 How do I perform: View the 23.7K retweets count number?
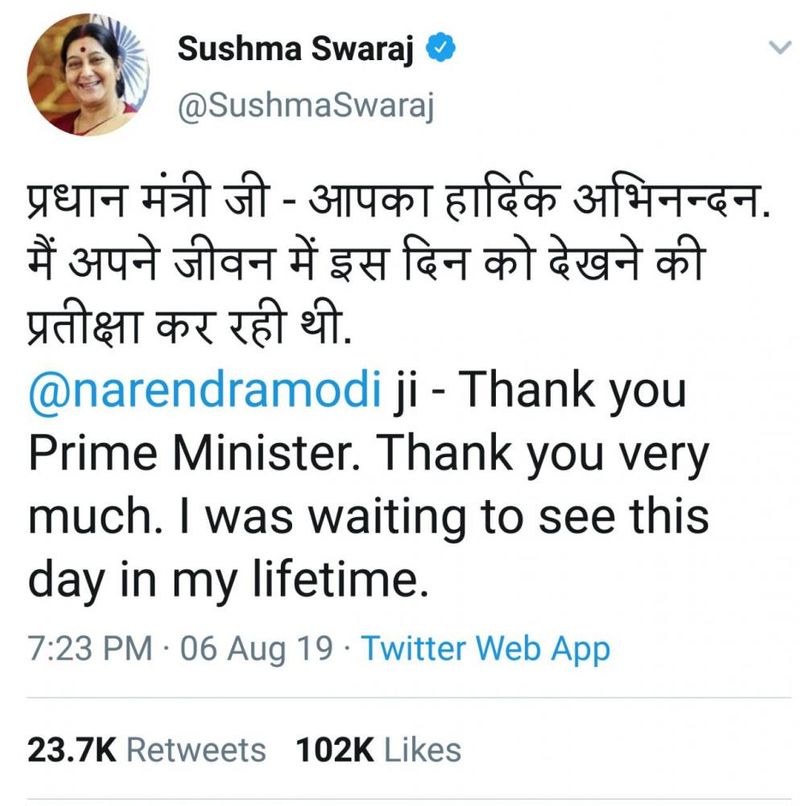[72, 749]
